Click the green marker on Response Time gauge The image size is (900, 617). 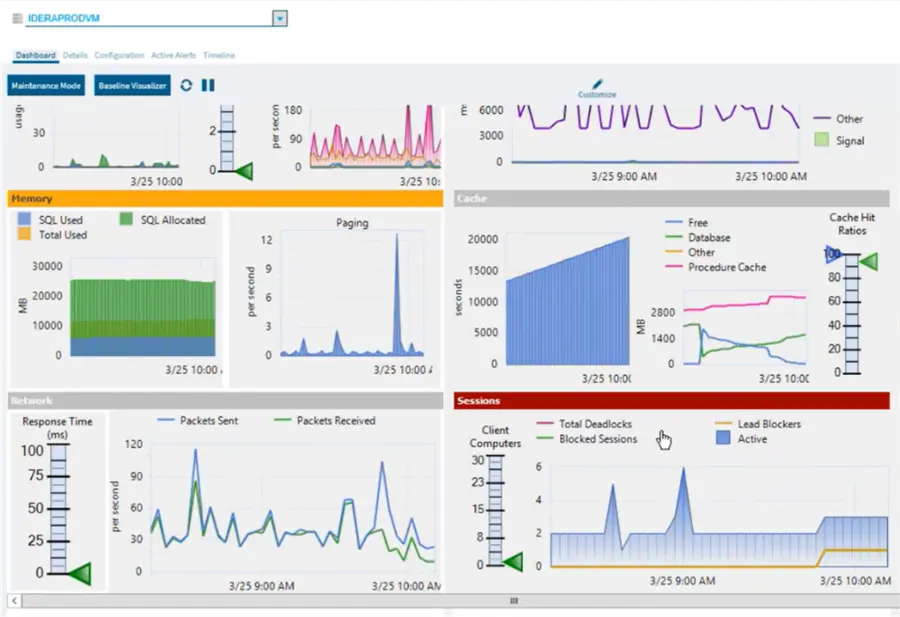(x=79, y=573)
